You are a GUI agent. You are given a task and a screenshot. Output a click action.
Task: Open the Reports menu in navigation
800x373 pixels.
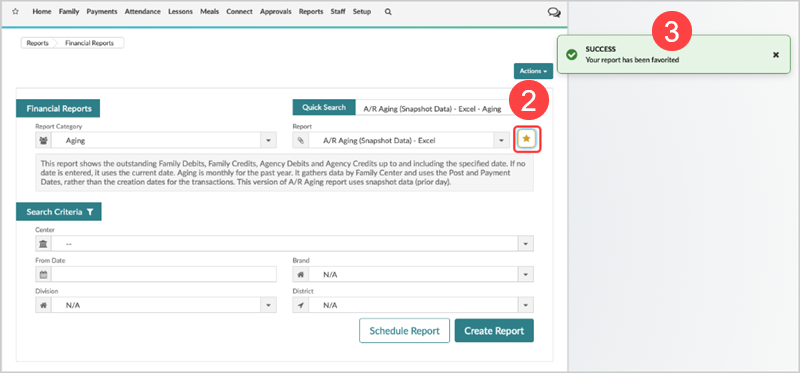click(311, 11)
